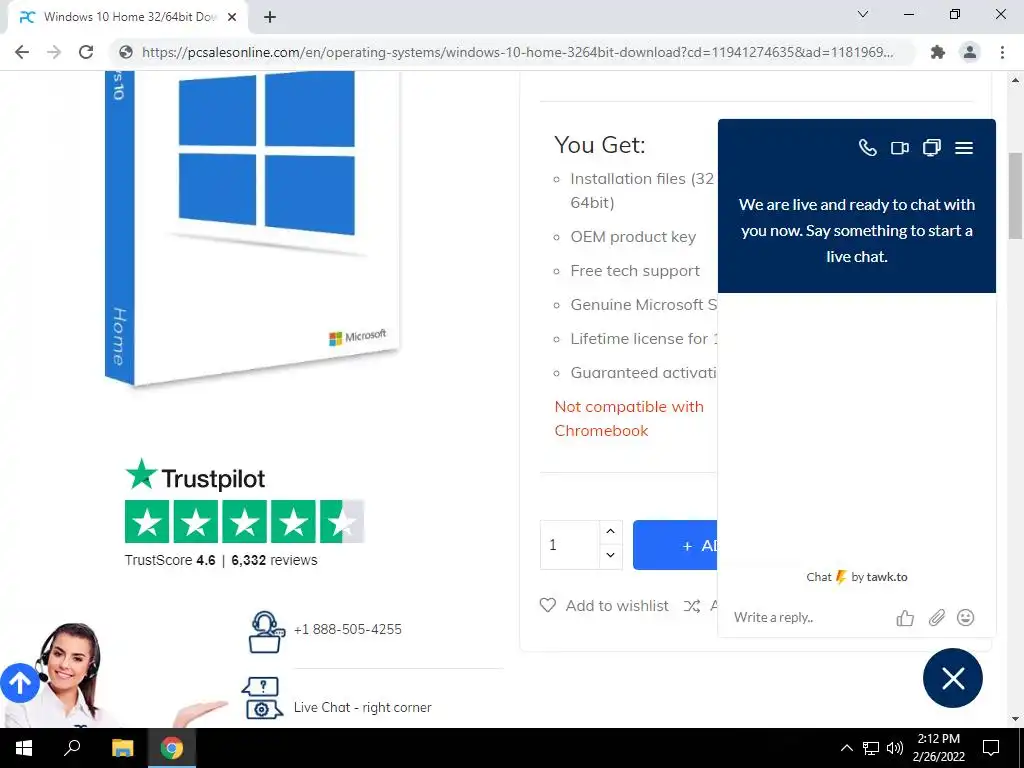Click the Chrome taskbar icon
The height and width of the screenshot is (768, 1024).
(x=172, y=748)
